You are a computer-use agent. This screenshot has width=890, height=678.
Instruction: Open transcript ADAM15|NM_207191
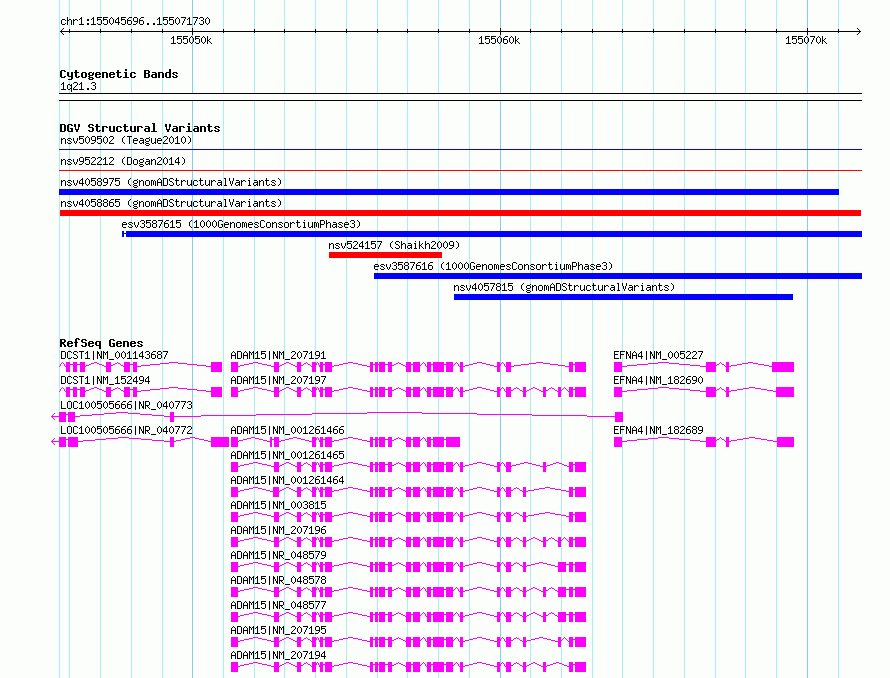(x=278, y=355)
